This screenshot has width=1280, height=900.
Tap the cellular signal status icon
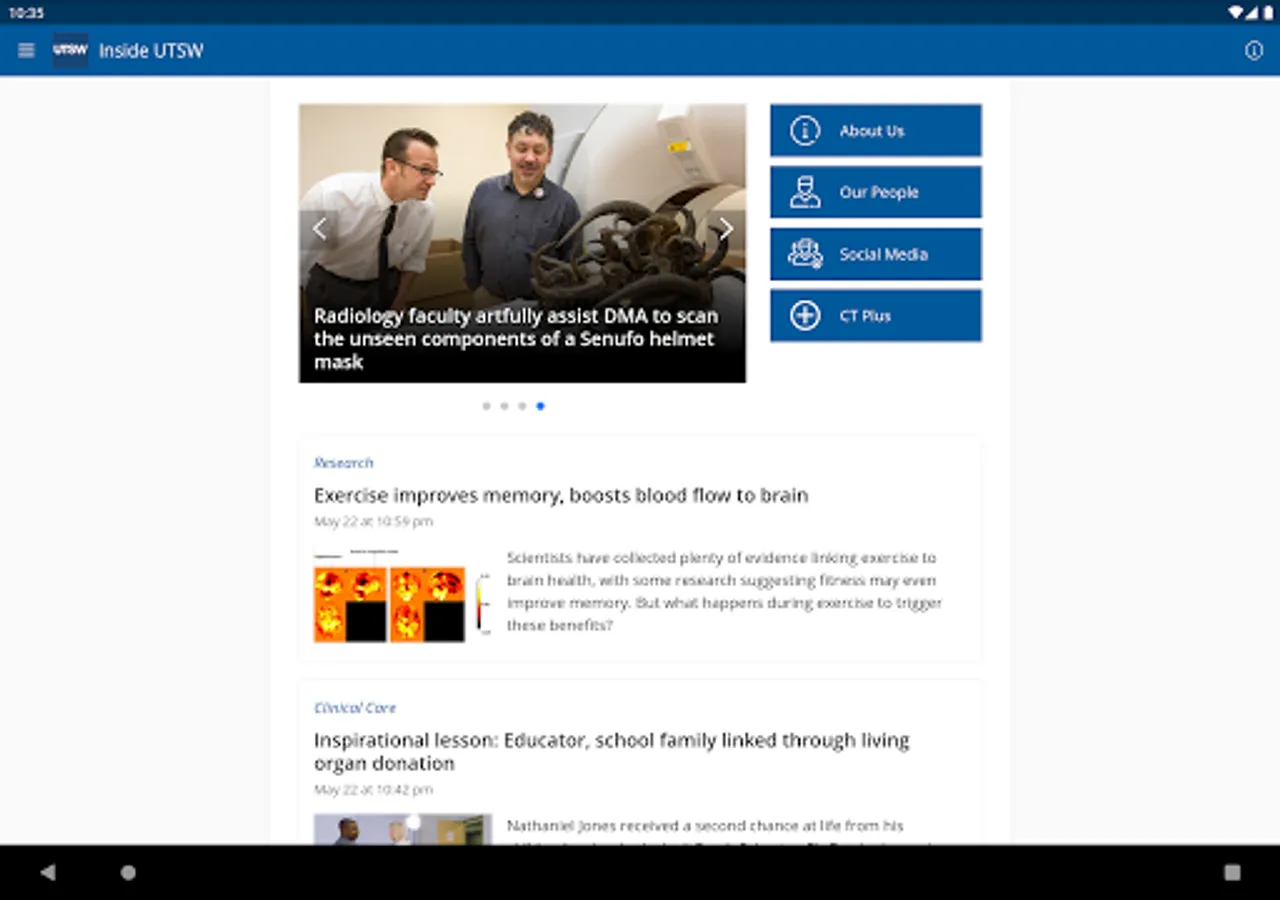coord(1252,13)
